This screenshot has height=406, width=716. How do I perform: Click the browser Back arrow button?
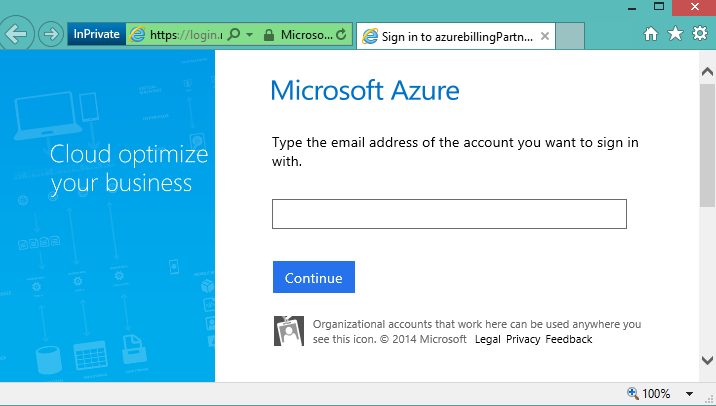tap(15, 34)
